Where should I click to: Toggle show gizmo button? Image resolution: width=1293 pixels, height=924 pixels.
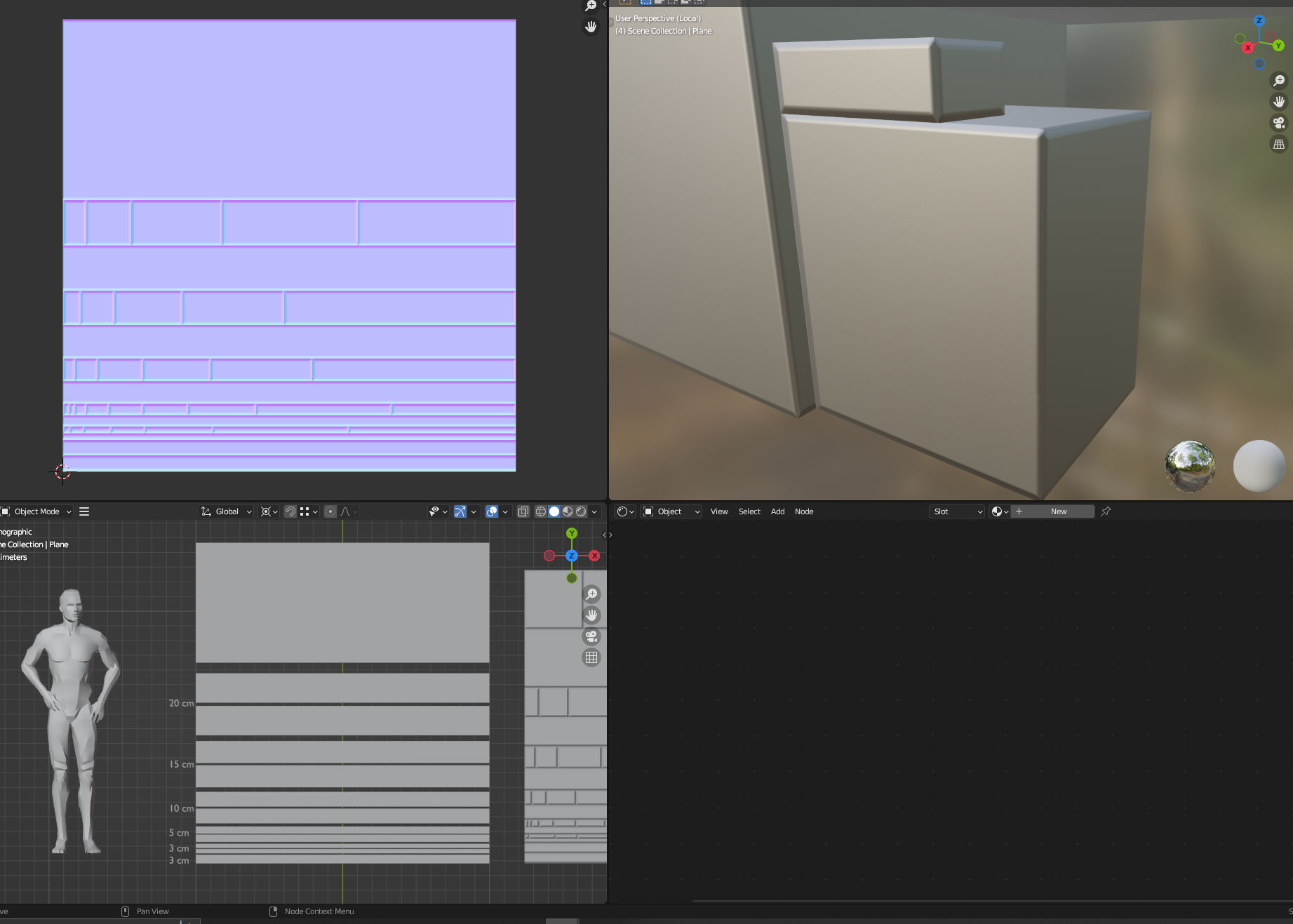[x=460, y=511]
